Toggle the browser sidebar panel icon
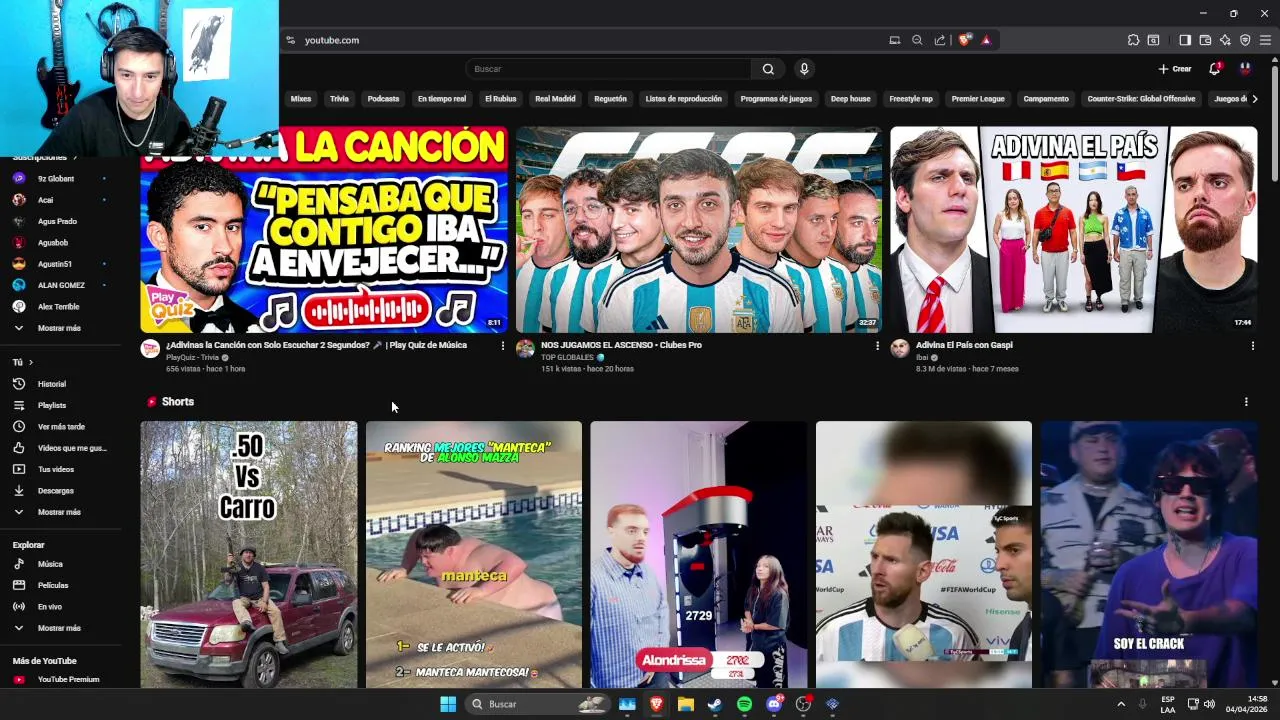Viewport: 1280px width, 720px height. [1184, 40]
